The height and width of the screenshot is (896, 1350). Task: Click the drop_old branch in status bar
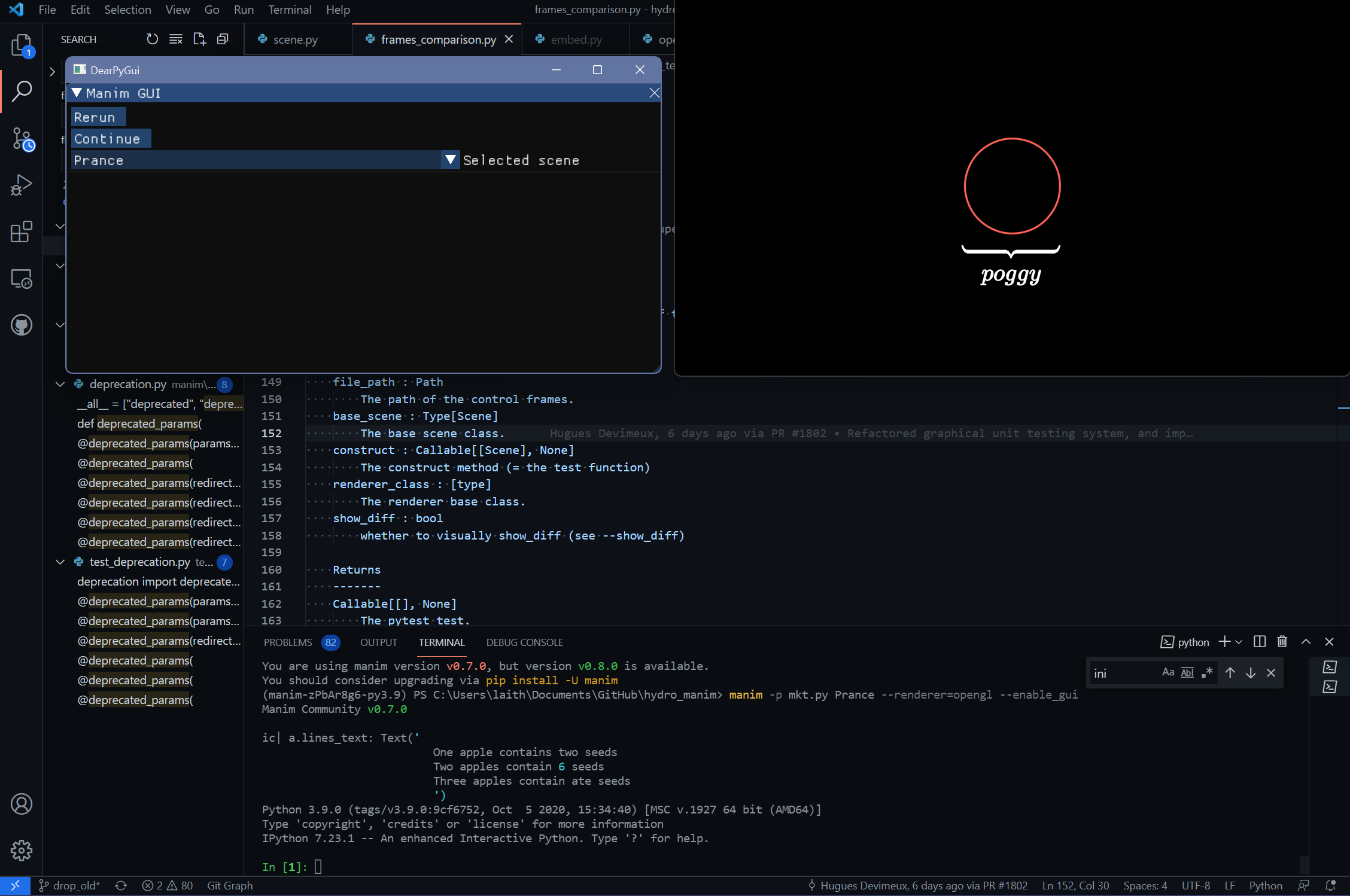point(70,885)
